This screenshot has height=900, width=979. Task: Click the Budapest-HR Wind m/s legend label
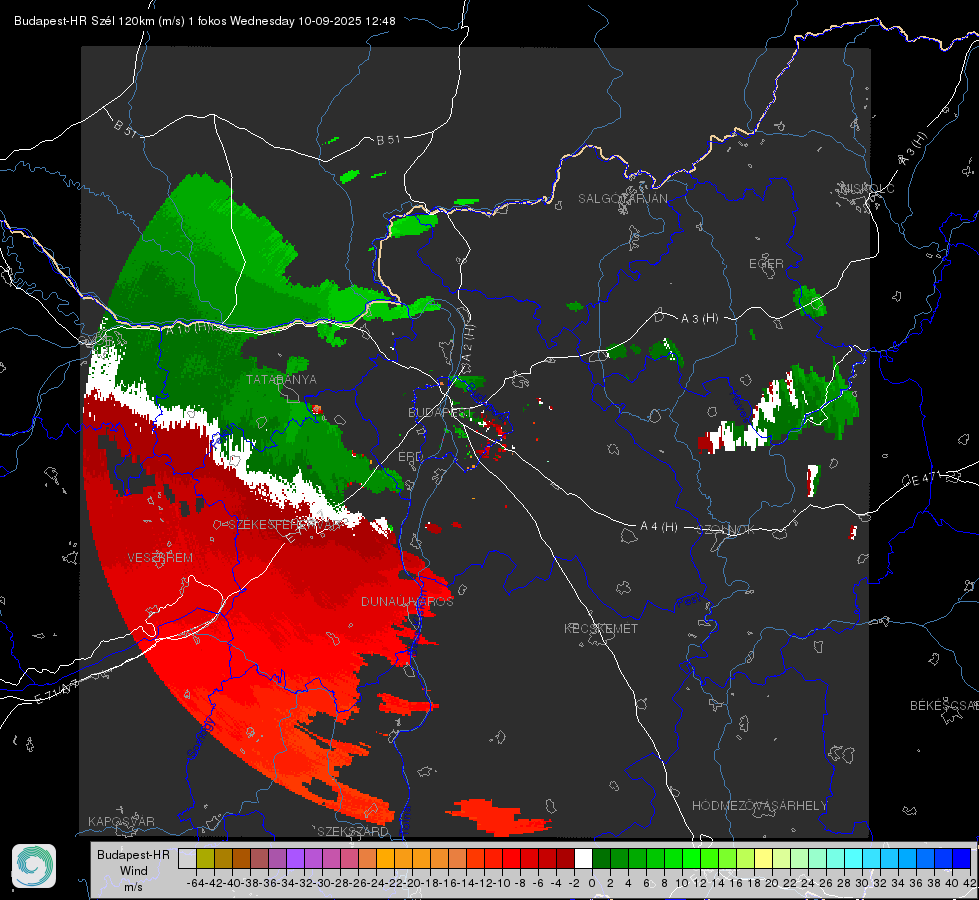click(134, 871)
